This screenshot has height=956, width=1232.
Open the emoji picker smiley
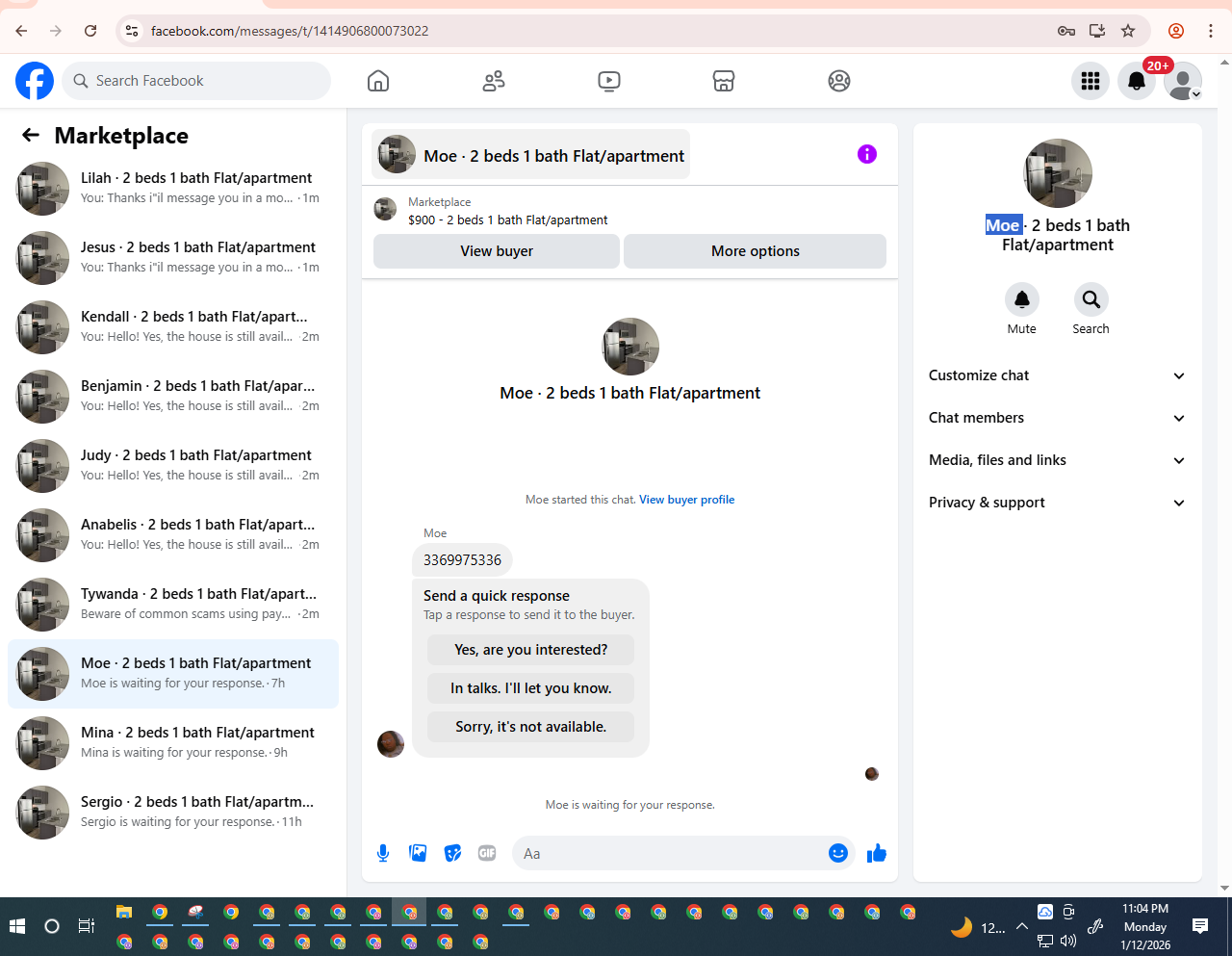[838, 853]
